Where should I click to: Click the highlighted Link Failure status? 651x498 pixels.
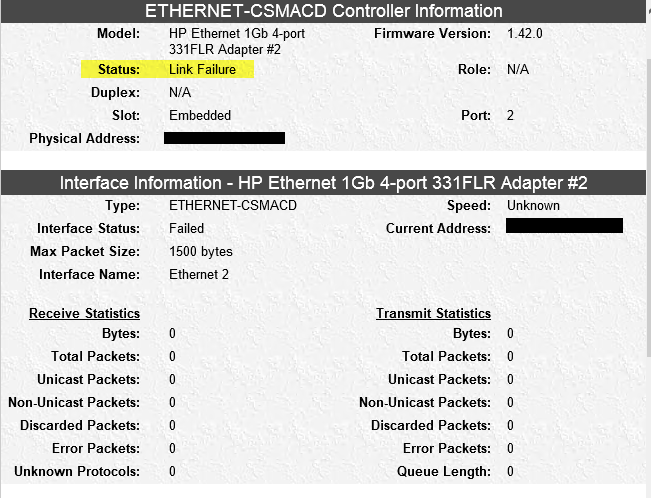click(202, 69)
